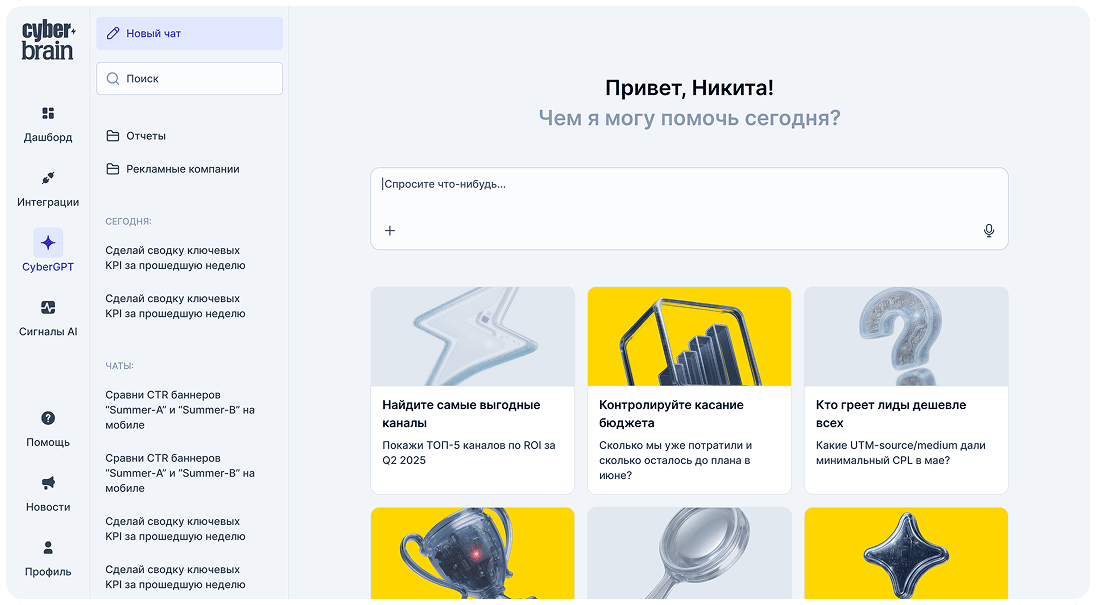The height and width of the screenshot is (605, 1096).
Task: Open the Отчеты folder
Action: (146, 136)
